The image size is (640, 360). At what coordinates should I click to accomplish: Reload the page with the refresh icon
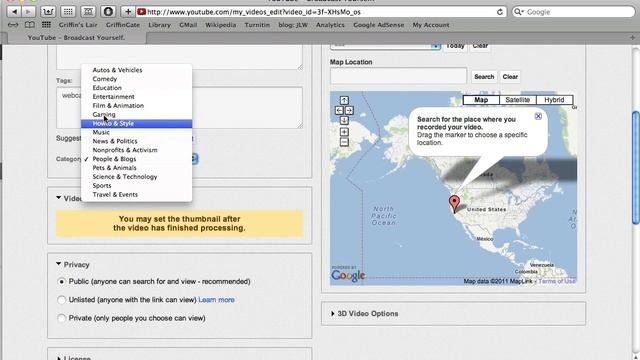[500, 12]
